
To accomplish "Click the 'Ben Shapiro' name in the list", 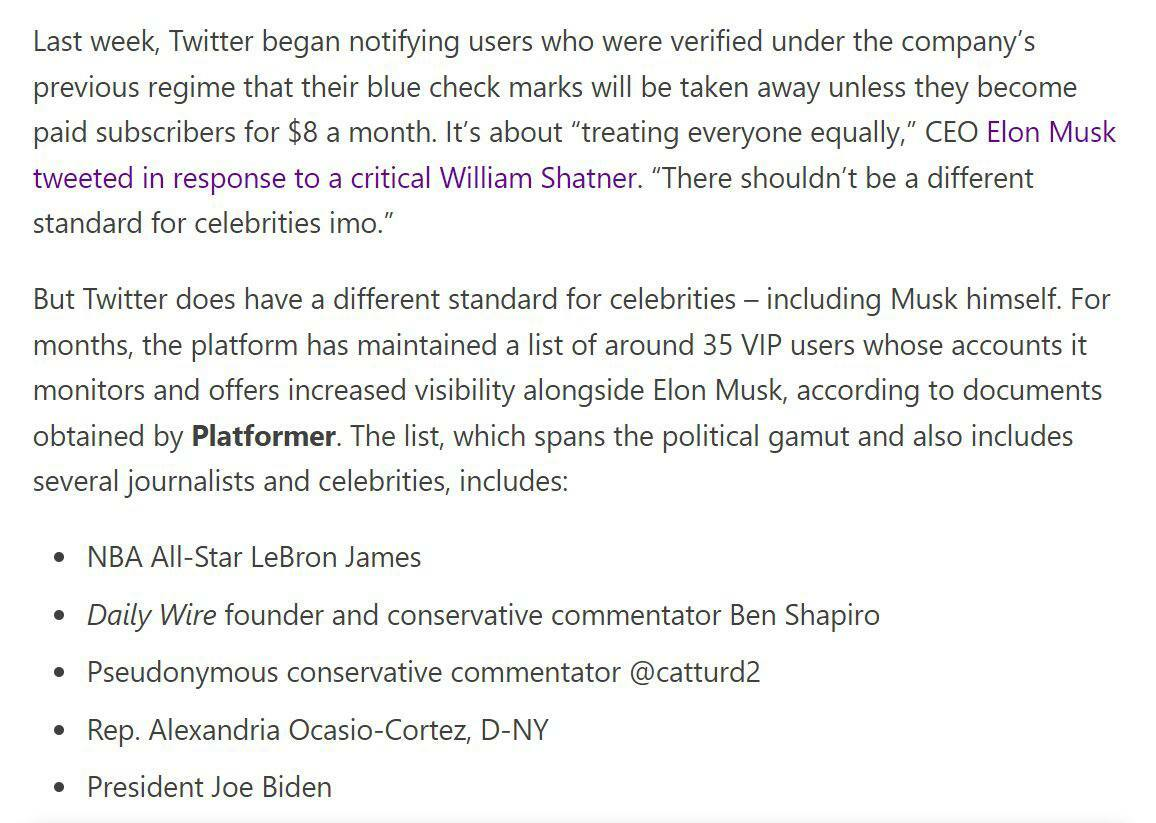I will coord(804,615).
